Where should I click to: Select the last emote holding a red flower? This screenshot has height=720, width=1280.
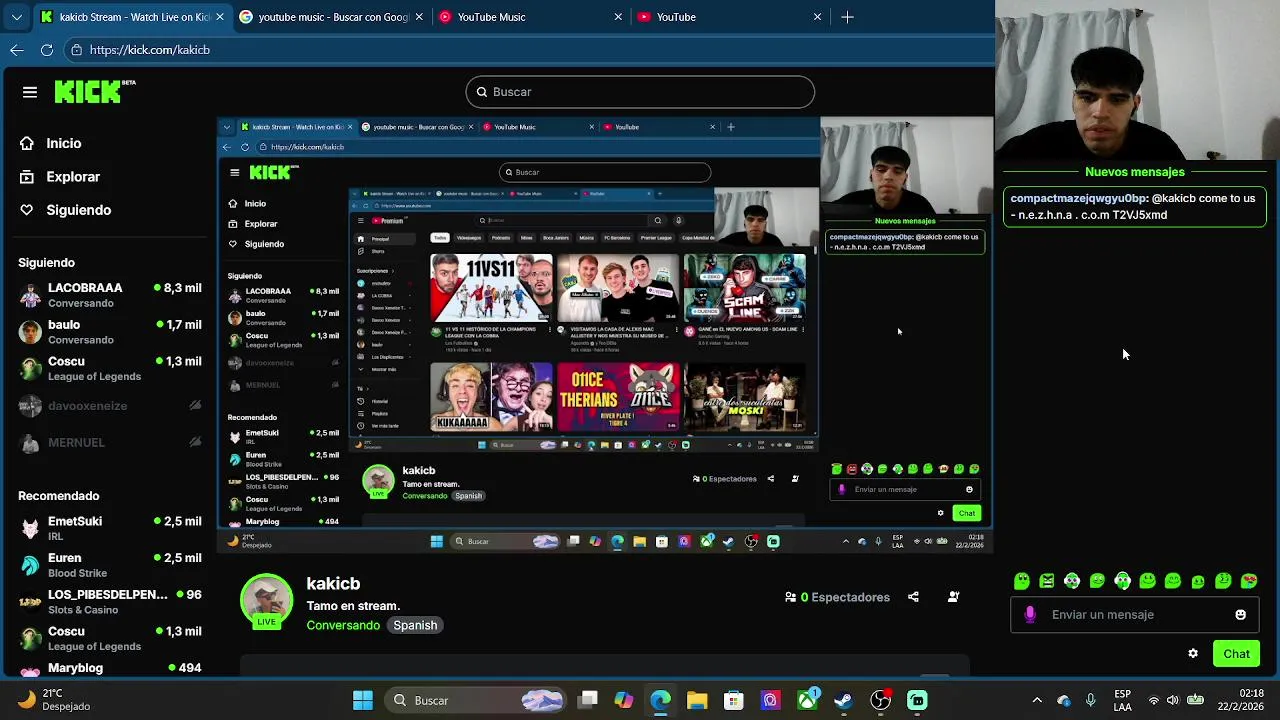click(1249, 581)
